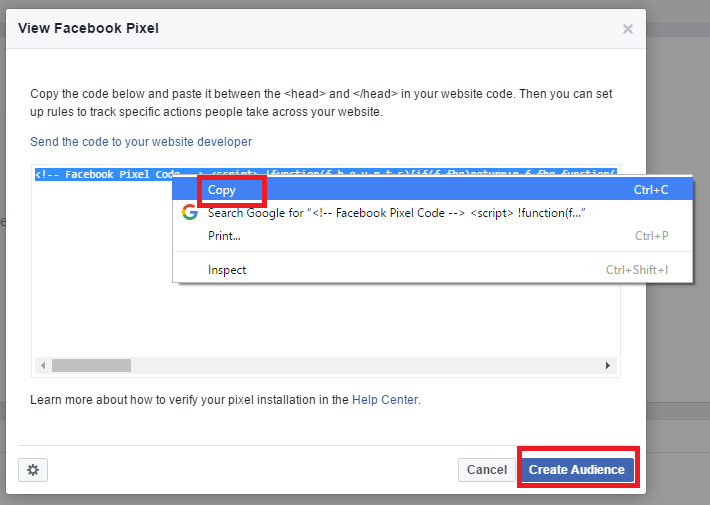
Task: Click the Create Audience button
Action: pyautogui.click(x=577, y=470)
